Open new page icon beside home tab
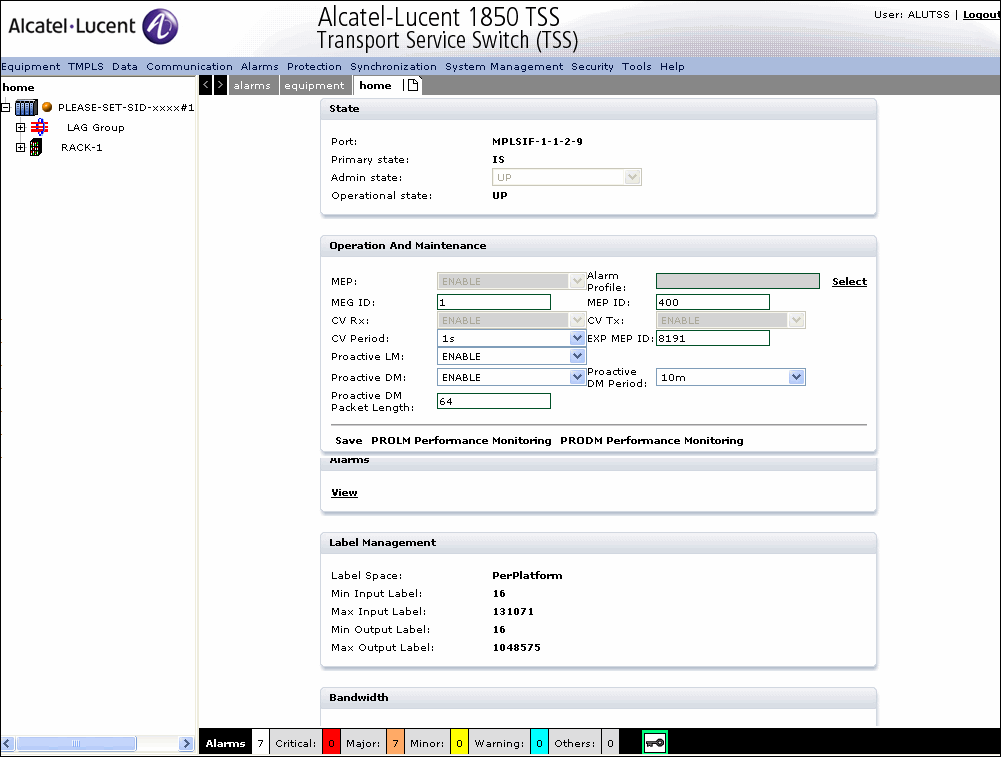 pos(412,85)
